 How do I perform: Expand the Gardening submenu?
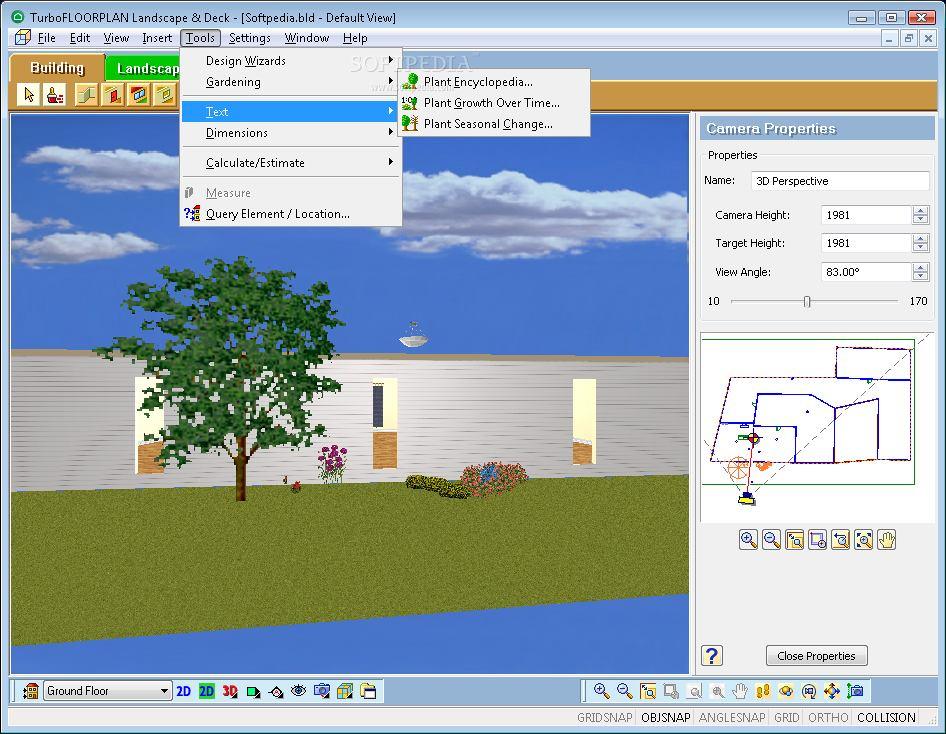coord(291,81)
